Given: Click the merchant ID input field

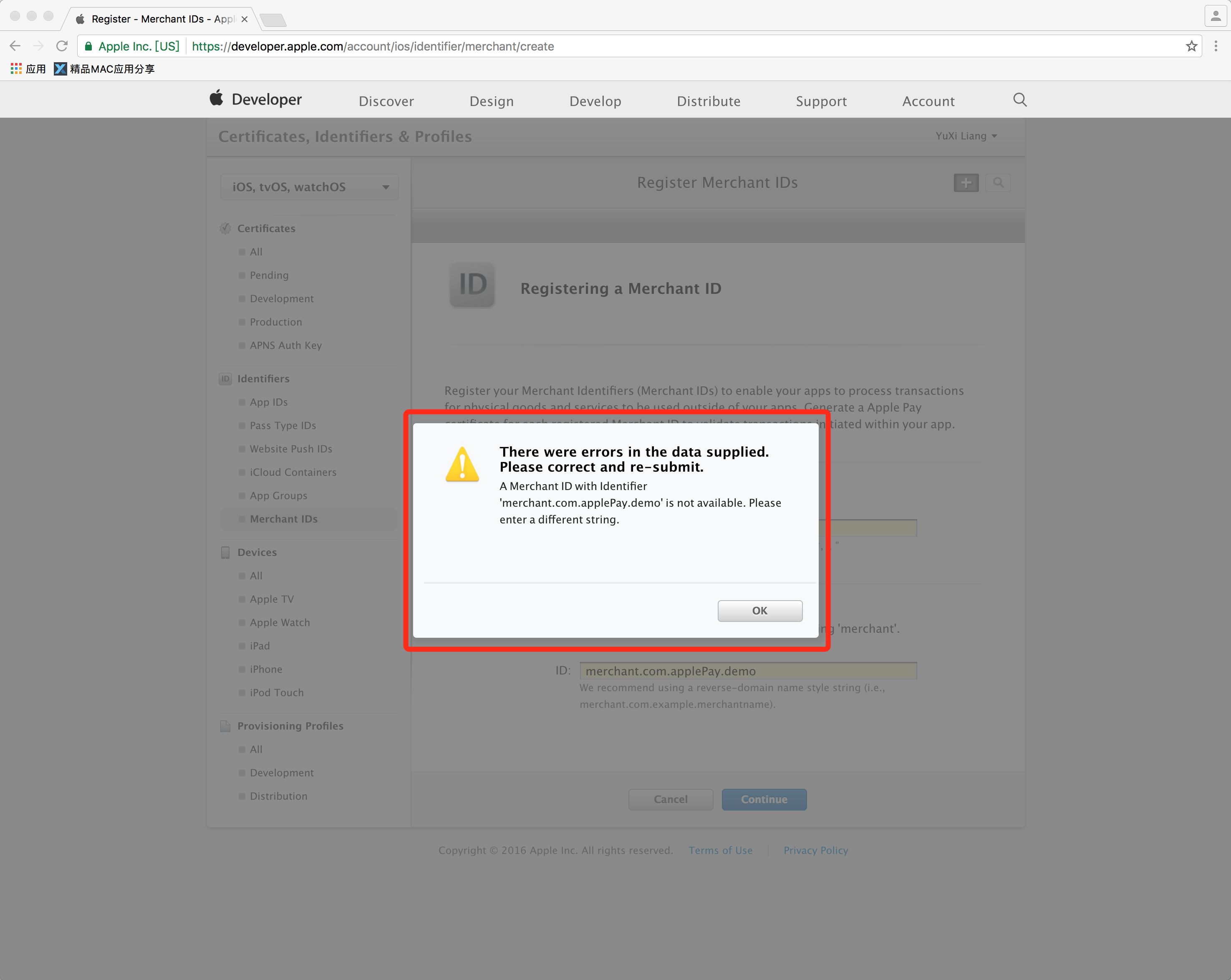Looking at the screenshot, I should pos(748,670).
